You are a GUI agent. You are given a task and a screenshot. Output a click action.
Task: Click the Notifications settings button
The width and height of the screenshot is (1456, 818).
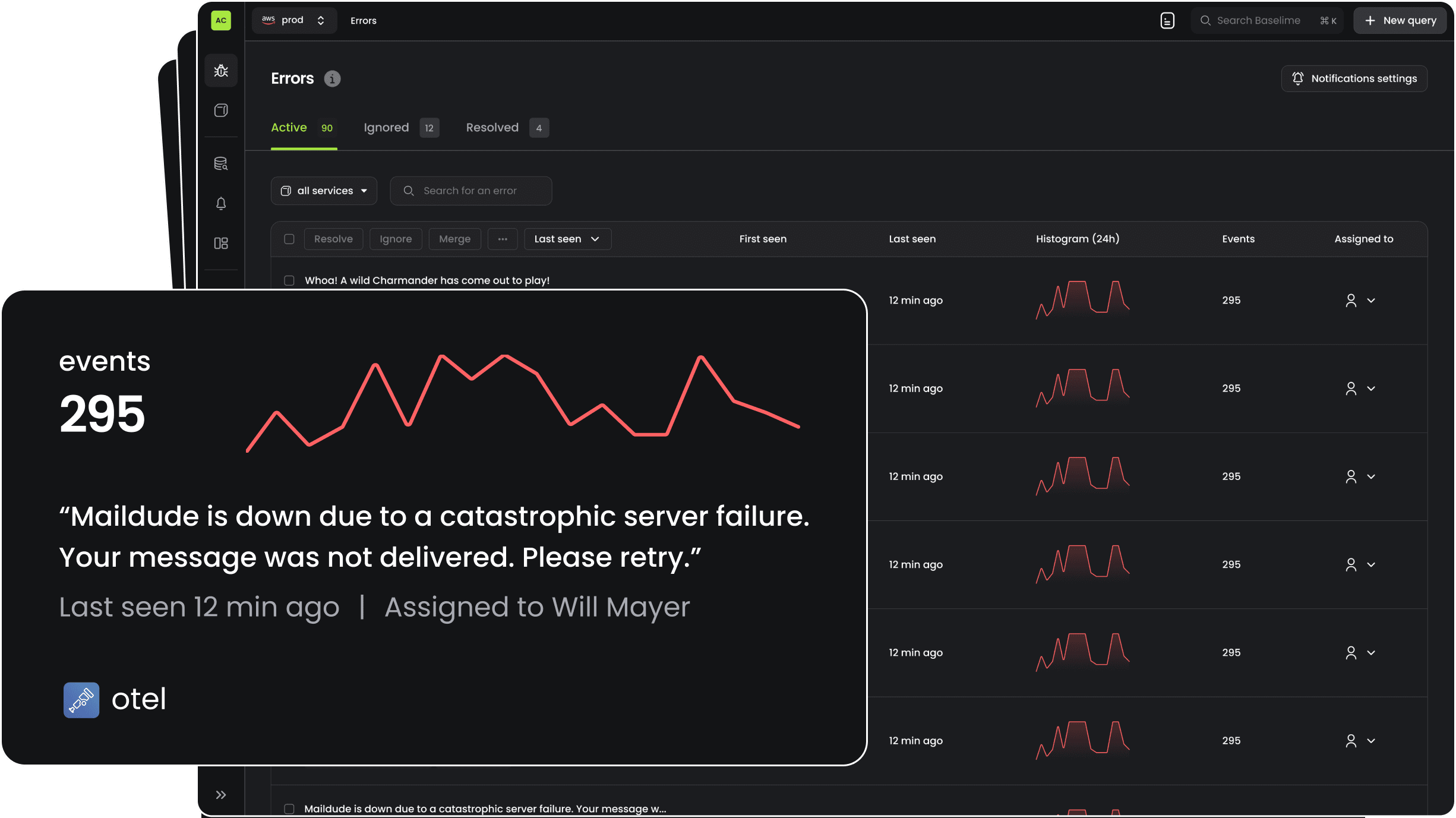pyautogui.click(x=1354, y=78)
